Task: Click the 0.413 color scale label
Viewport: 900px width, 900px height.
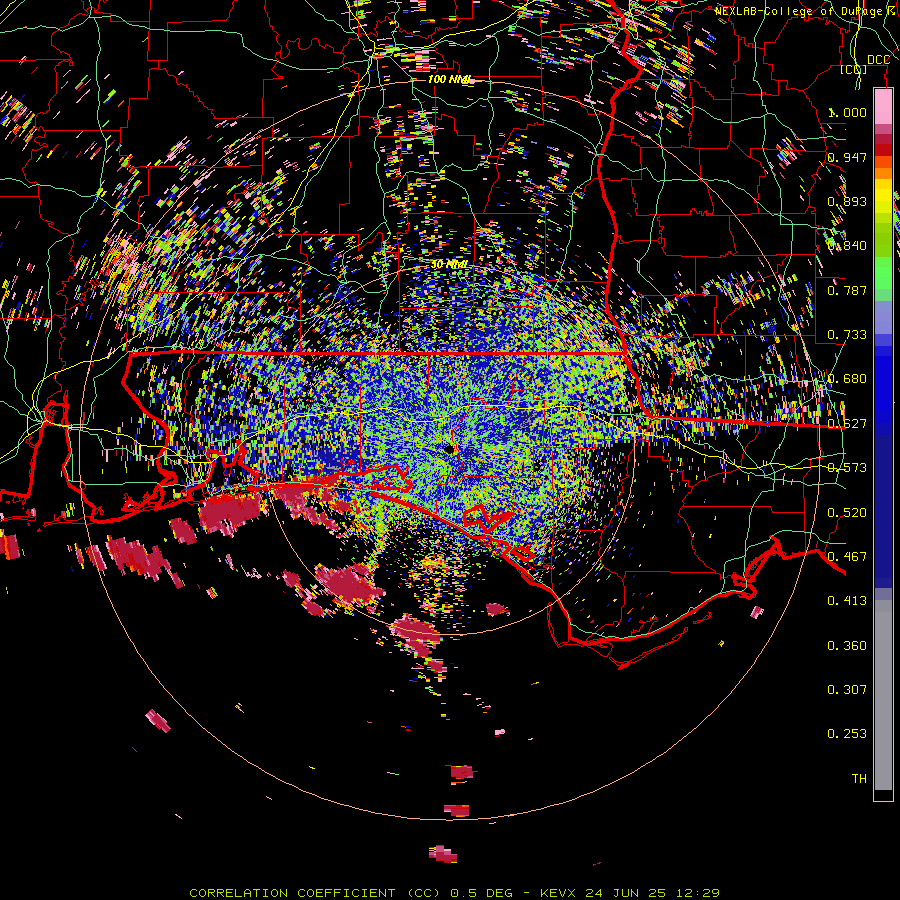Action: [847, 601]
